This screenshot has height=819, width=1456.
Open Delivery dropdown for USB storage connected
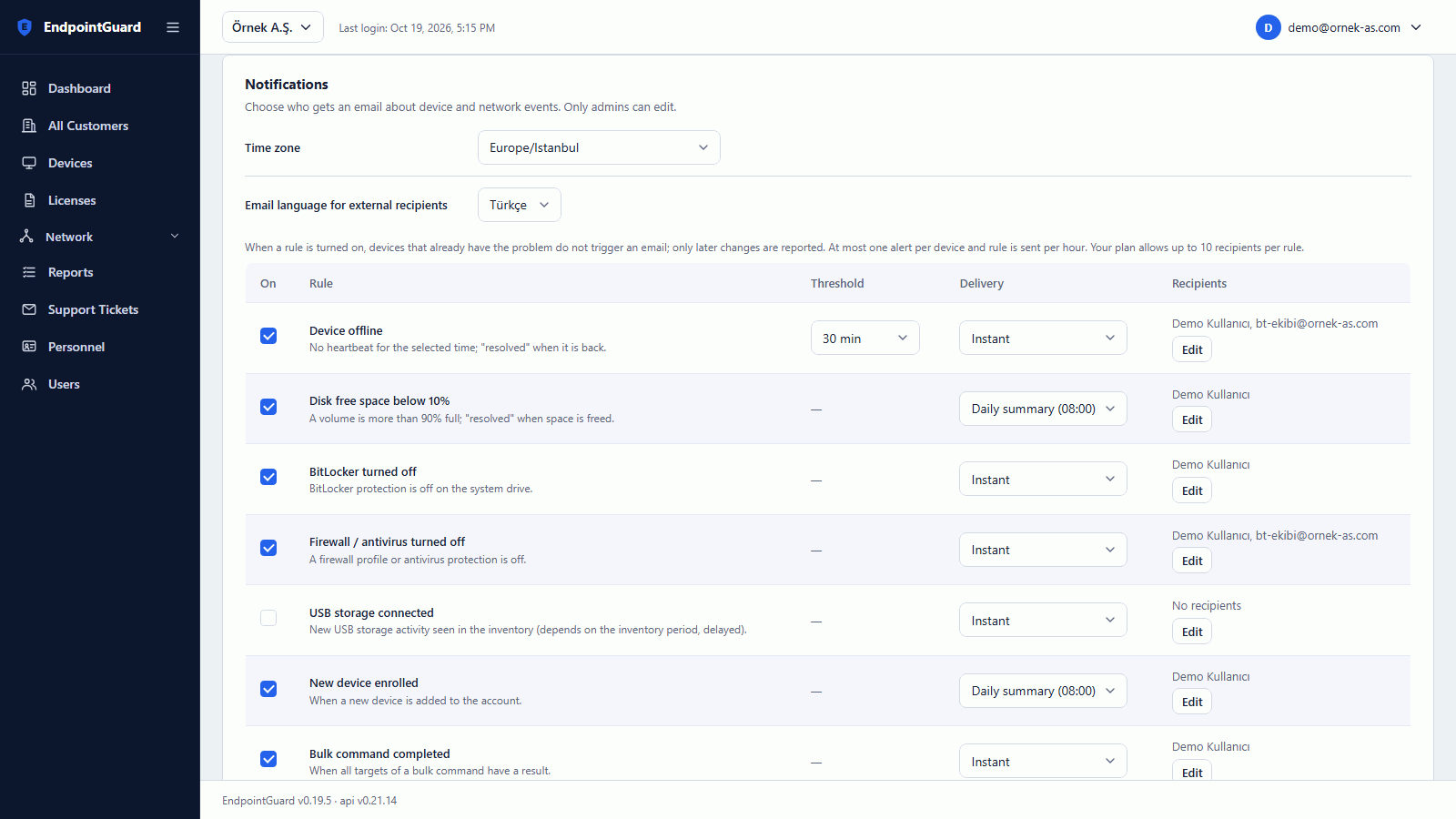1043,620
